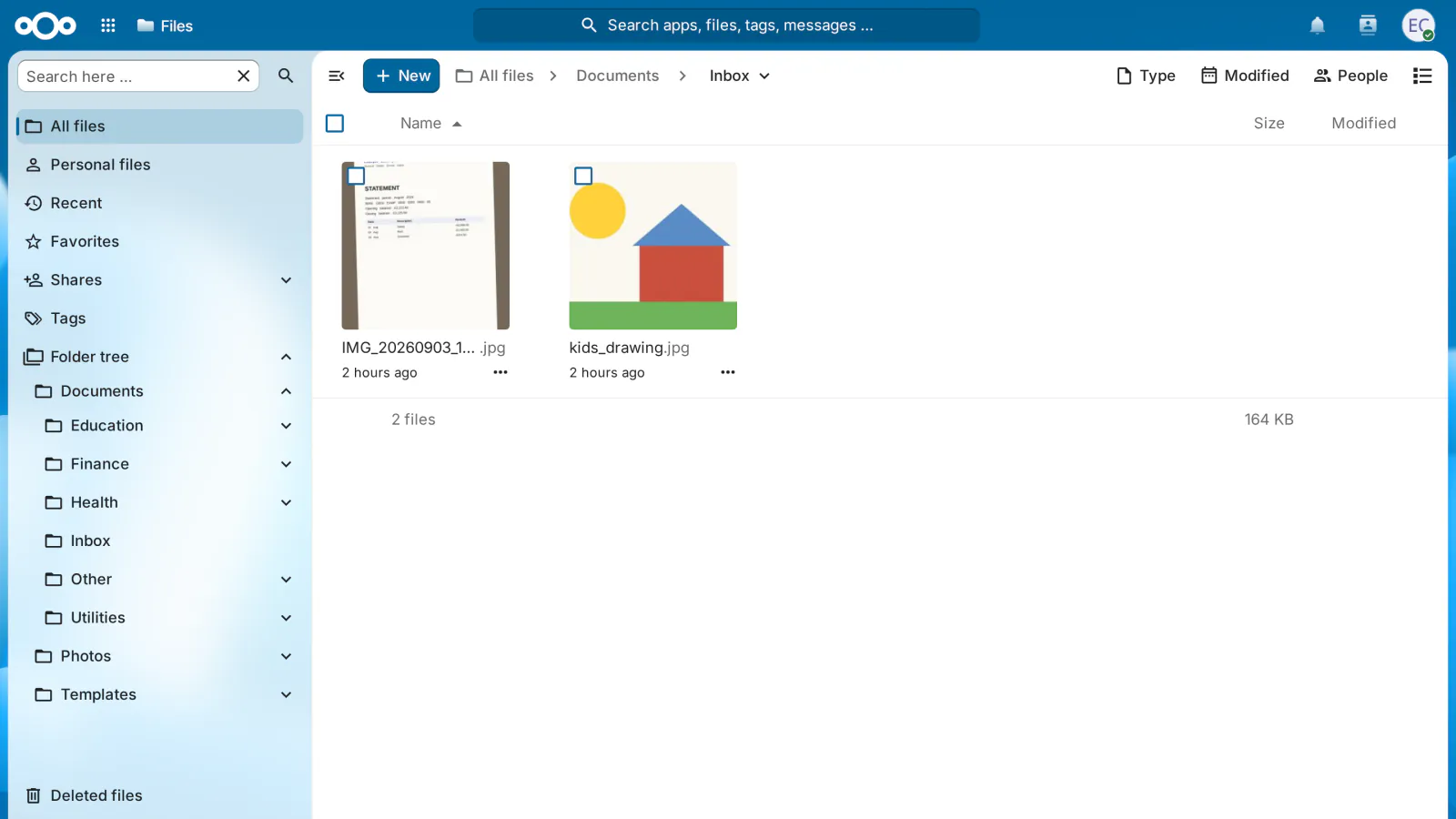Collapse the Folder tree chevron
This screenshot has height=819, width=1456.
point(287,357)
